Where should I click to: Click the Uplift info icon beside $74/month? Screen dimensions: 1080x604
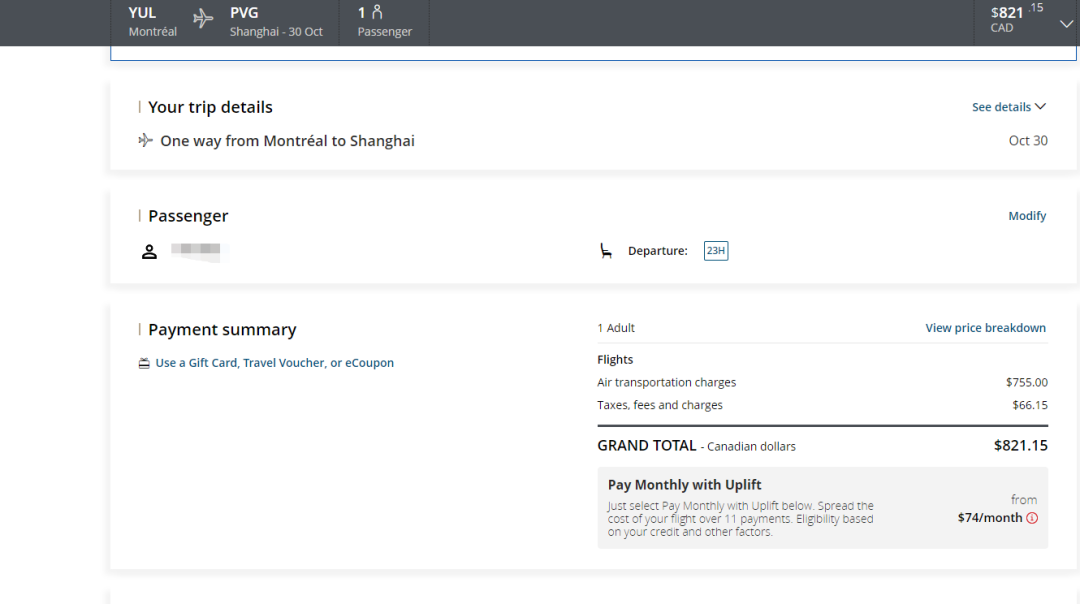point(1032,518)
